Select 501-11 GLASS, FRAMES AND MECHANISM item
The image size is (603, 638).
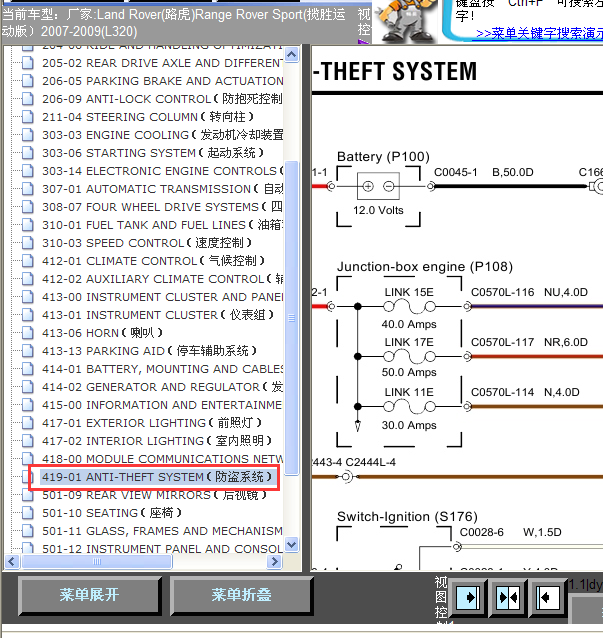pyautogui.click(x=163, y=531)
